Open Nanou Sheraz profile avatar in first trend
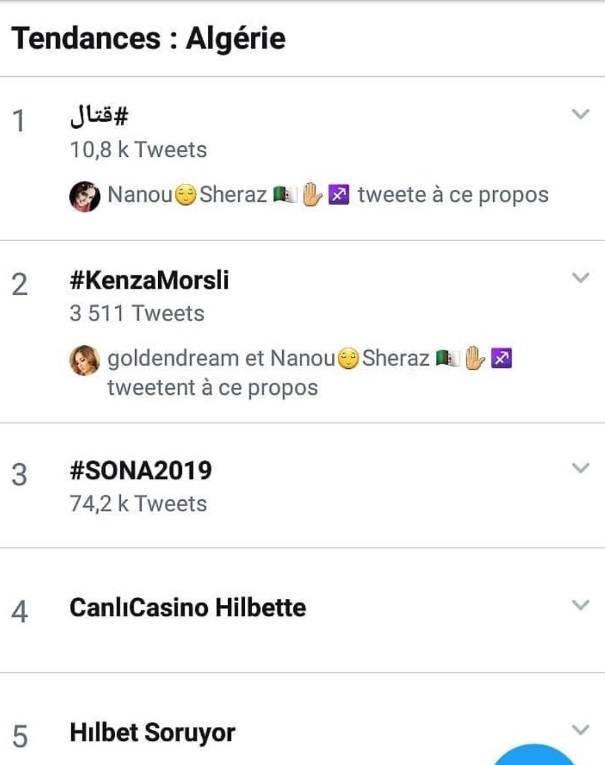This screenshot has width=605, height=765. coord(85,196)
